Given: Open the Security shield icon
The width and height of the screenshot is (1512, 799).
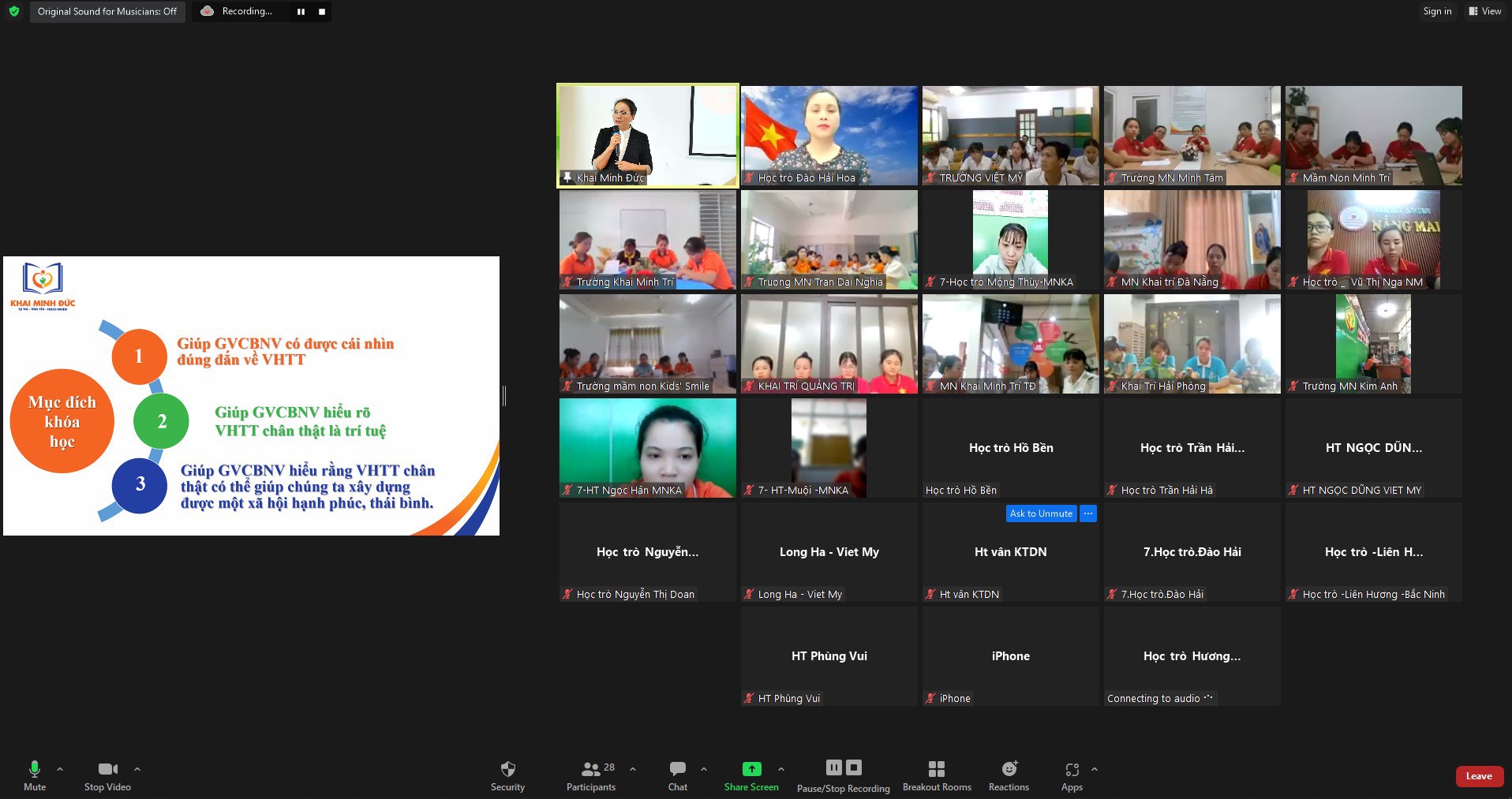Looking at the screenshot, I should [507, 769].
